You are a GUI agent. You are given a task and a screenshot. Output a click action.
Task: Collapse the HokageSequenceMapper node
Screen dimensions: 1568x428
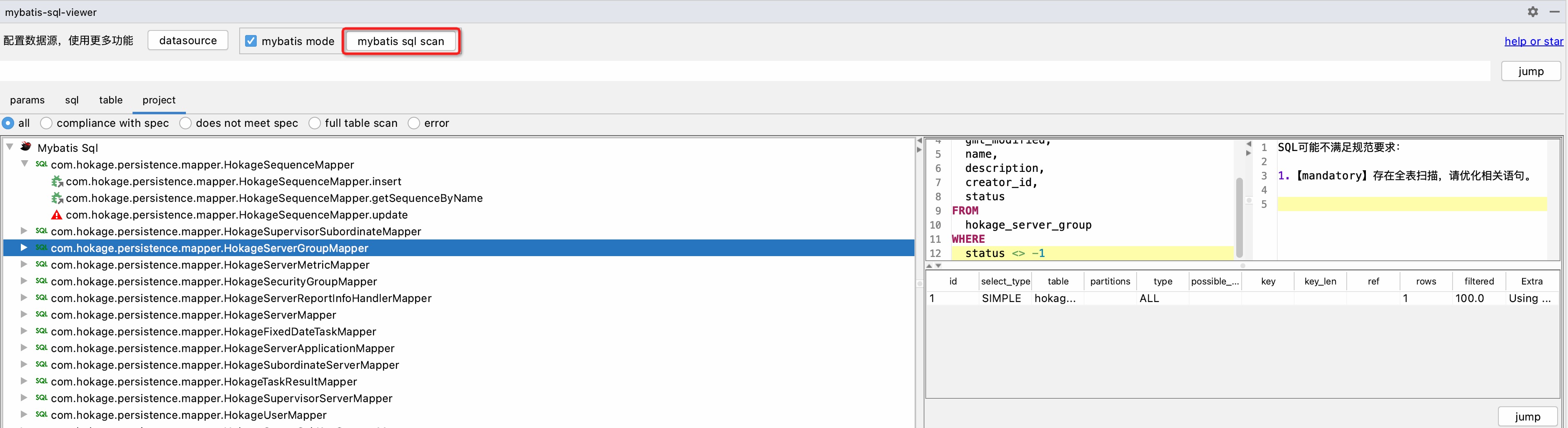point(24,164)
